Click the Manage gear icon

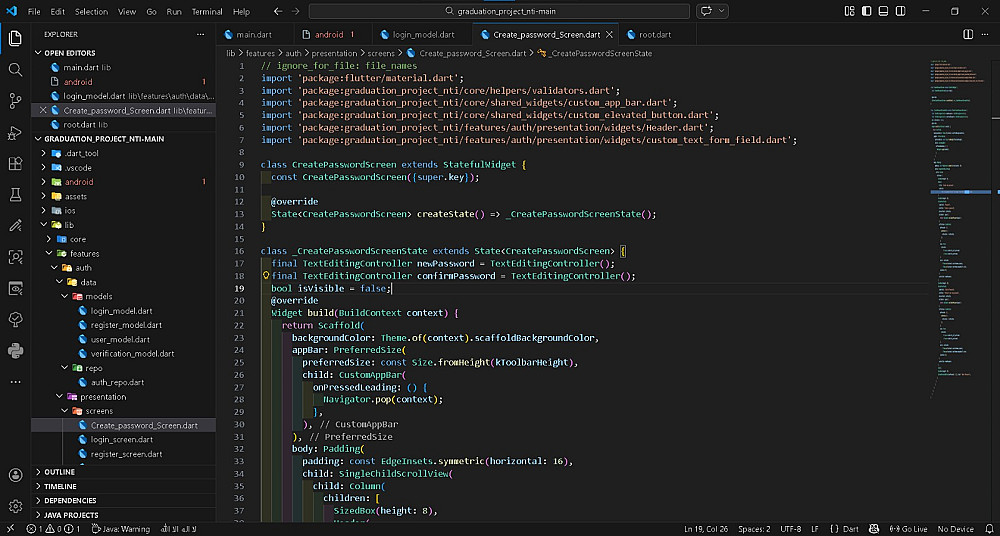click(x=15, y=507)
